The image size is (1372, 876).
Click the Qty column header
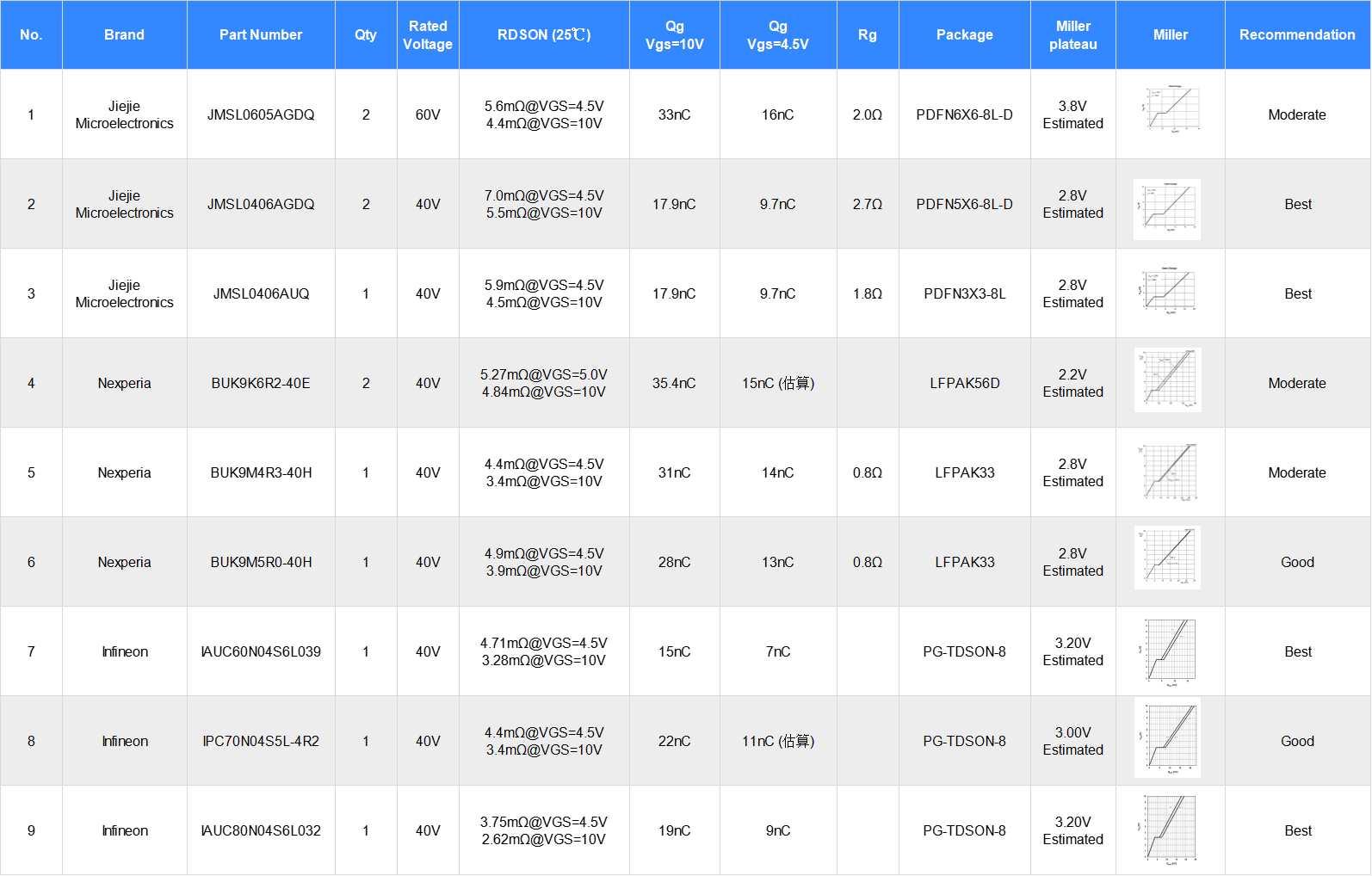click(366, 34)
